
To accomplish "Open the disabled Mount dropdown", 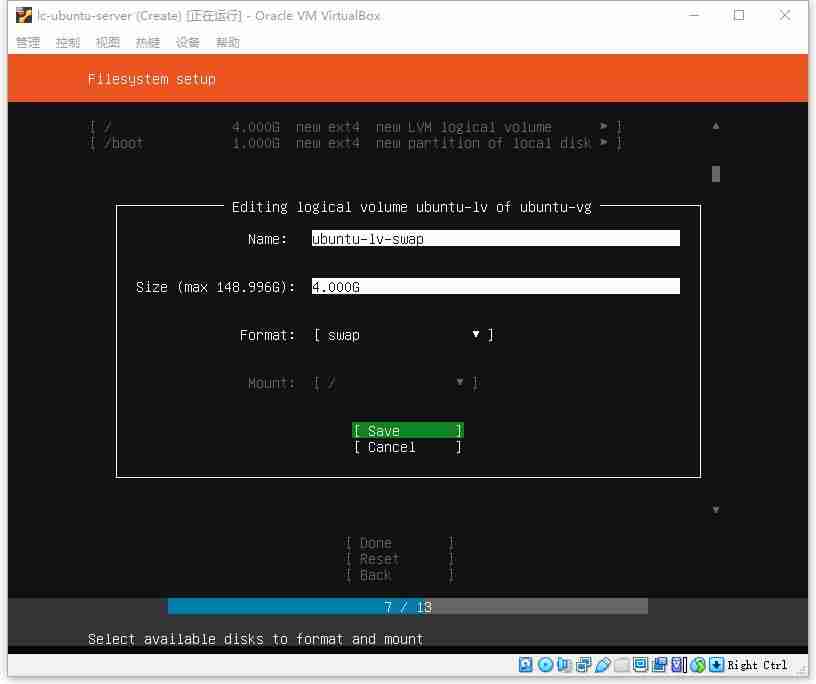I will (x=396, y=383).
